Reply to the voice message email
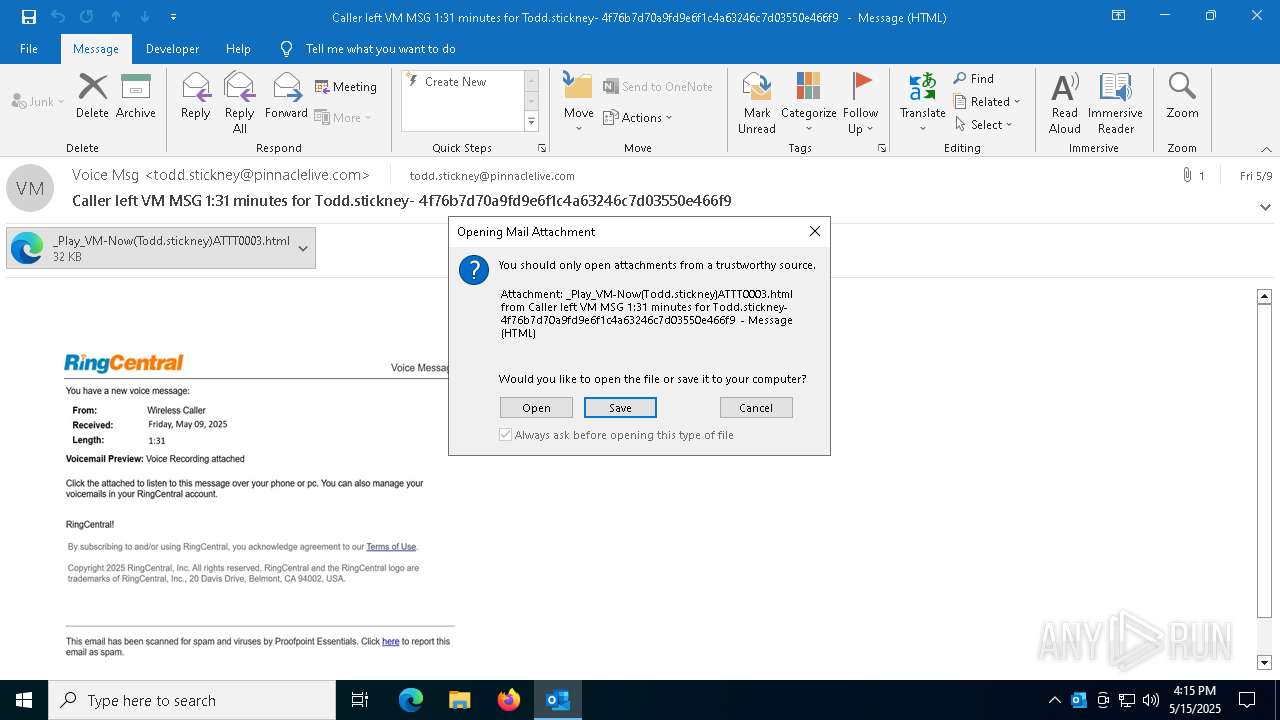 196,96
